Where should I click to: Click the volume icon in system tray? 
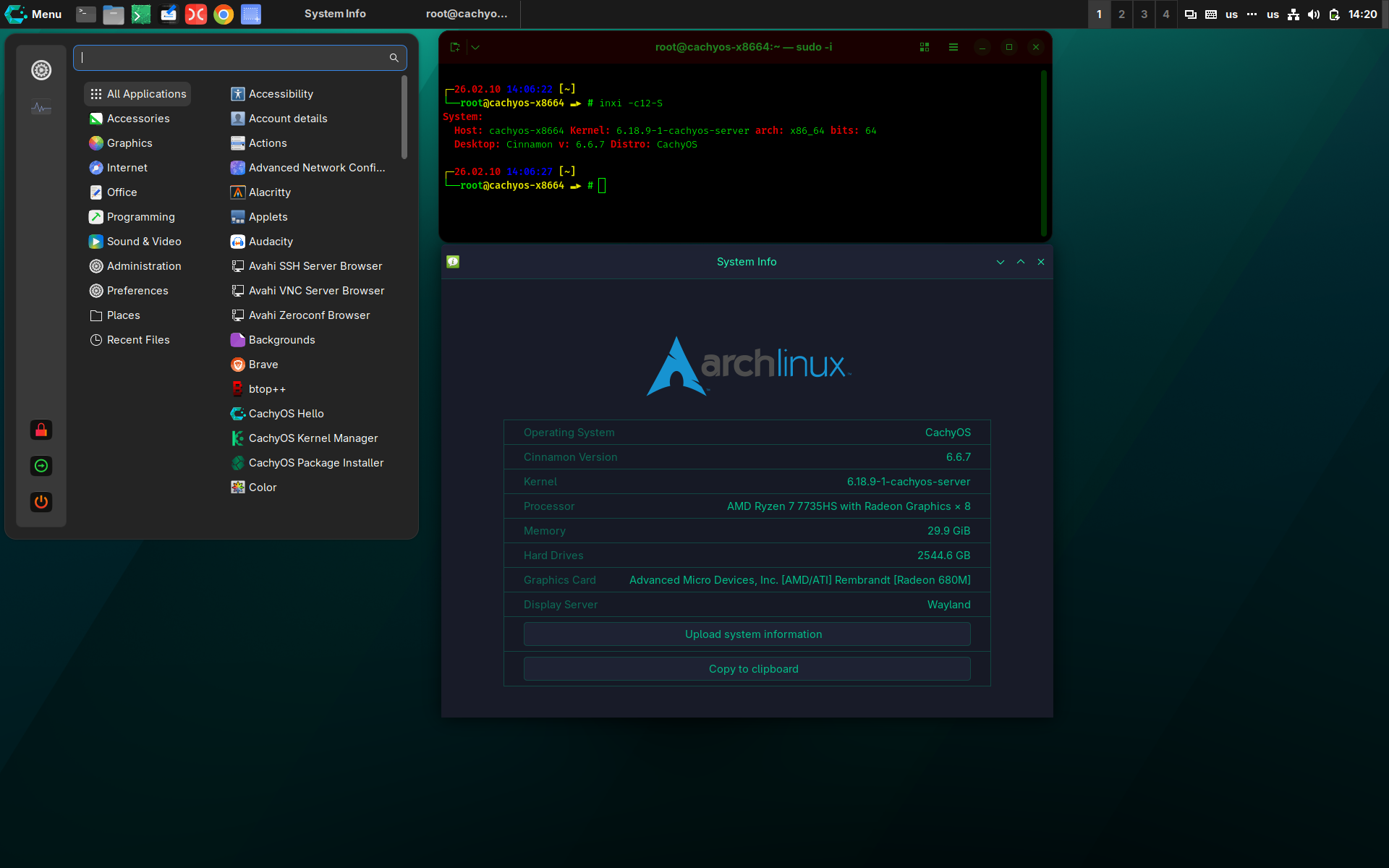[1314, 14]
